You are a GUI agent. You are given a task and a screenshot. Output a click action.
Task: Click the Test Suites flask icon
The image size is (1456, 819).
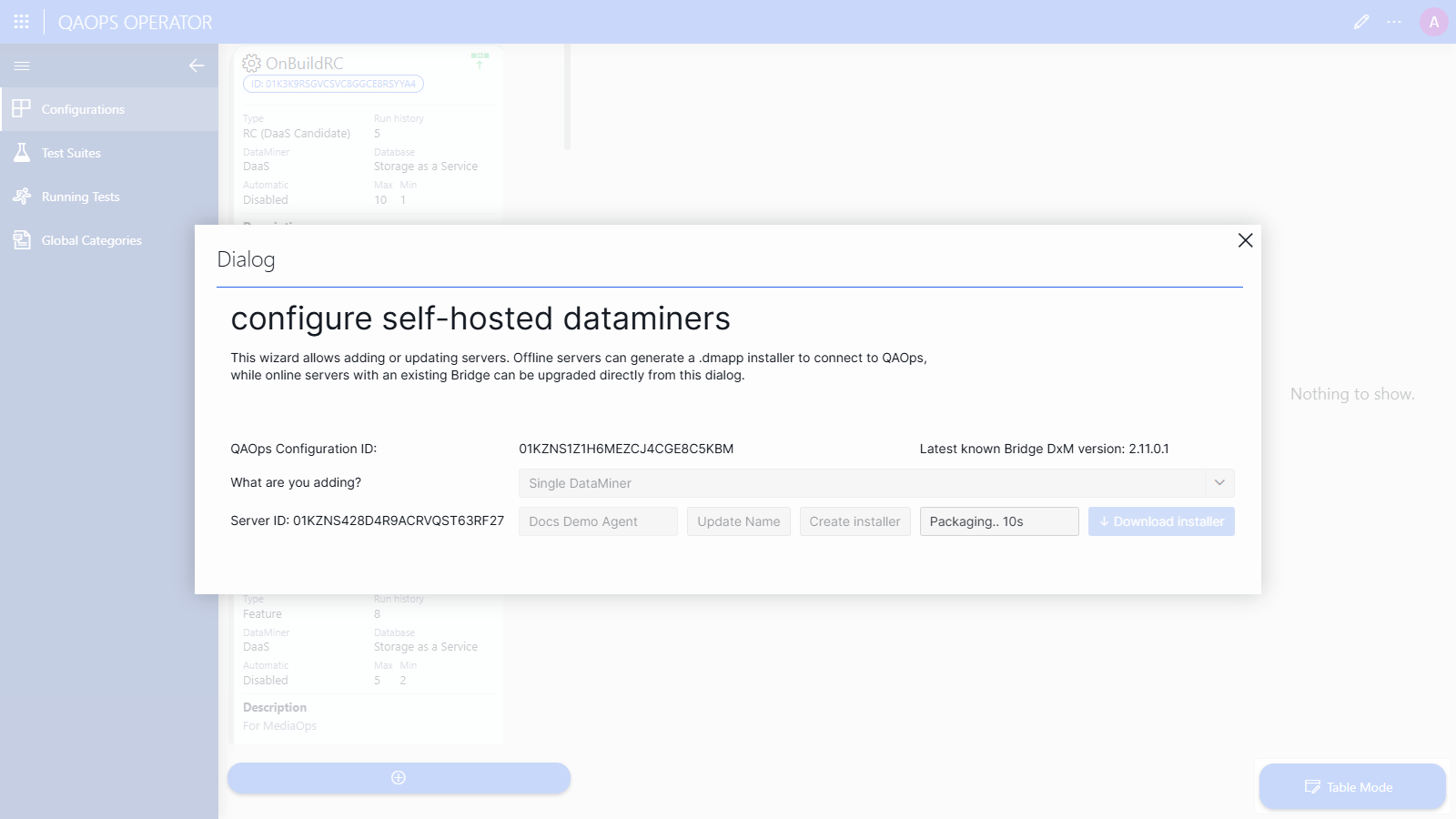22,153
